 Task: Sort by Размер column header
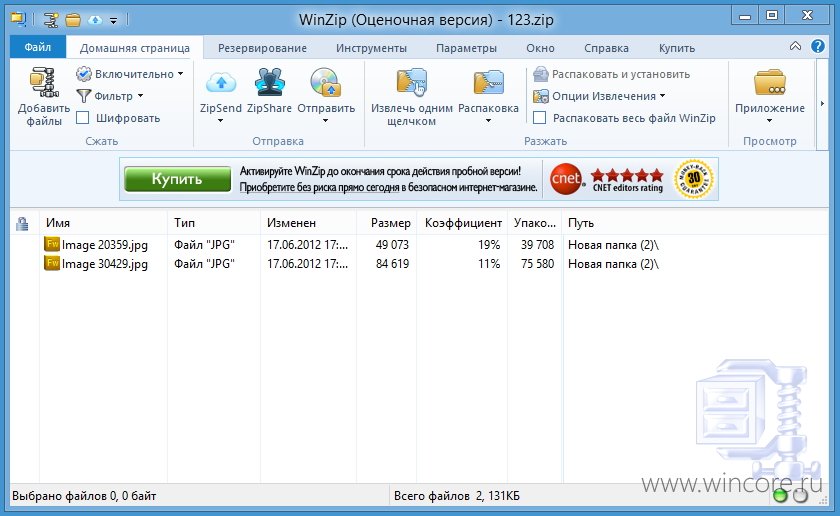click(x=386, y=223)
